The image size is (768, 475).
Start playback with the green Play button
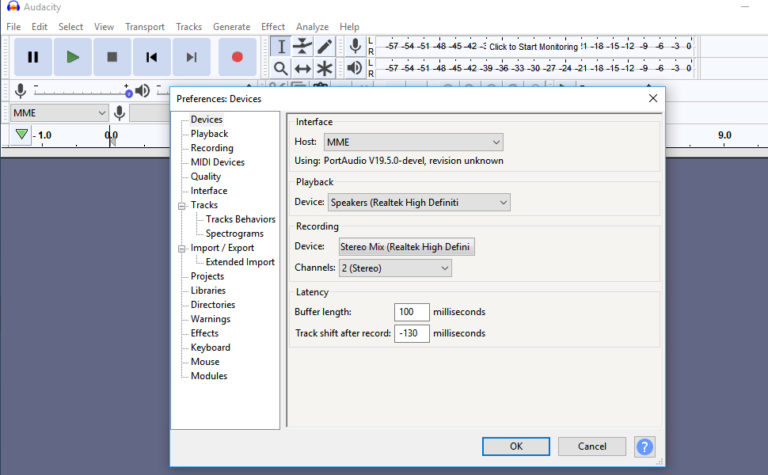(x=72, y=57)
